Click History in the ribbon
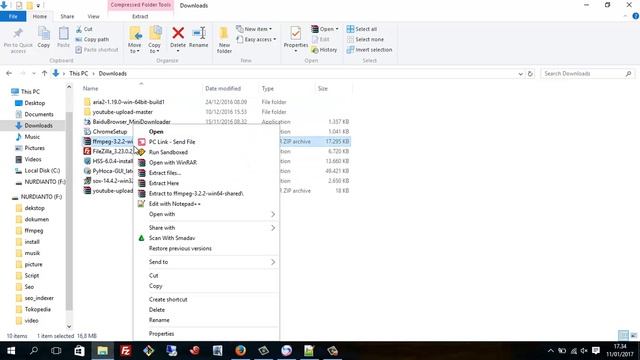 pos(324,50)
